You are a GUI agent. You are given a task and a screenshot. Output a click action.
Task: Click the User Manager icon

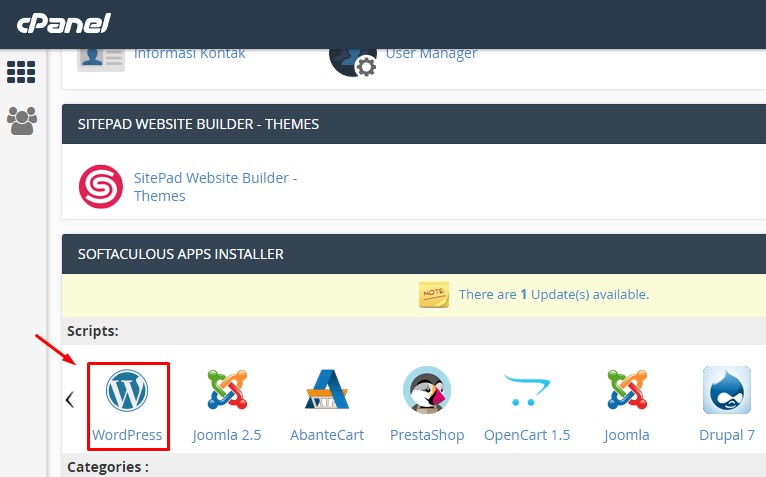point(351,56)
